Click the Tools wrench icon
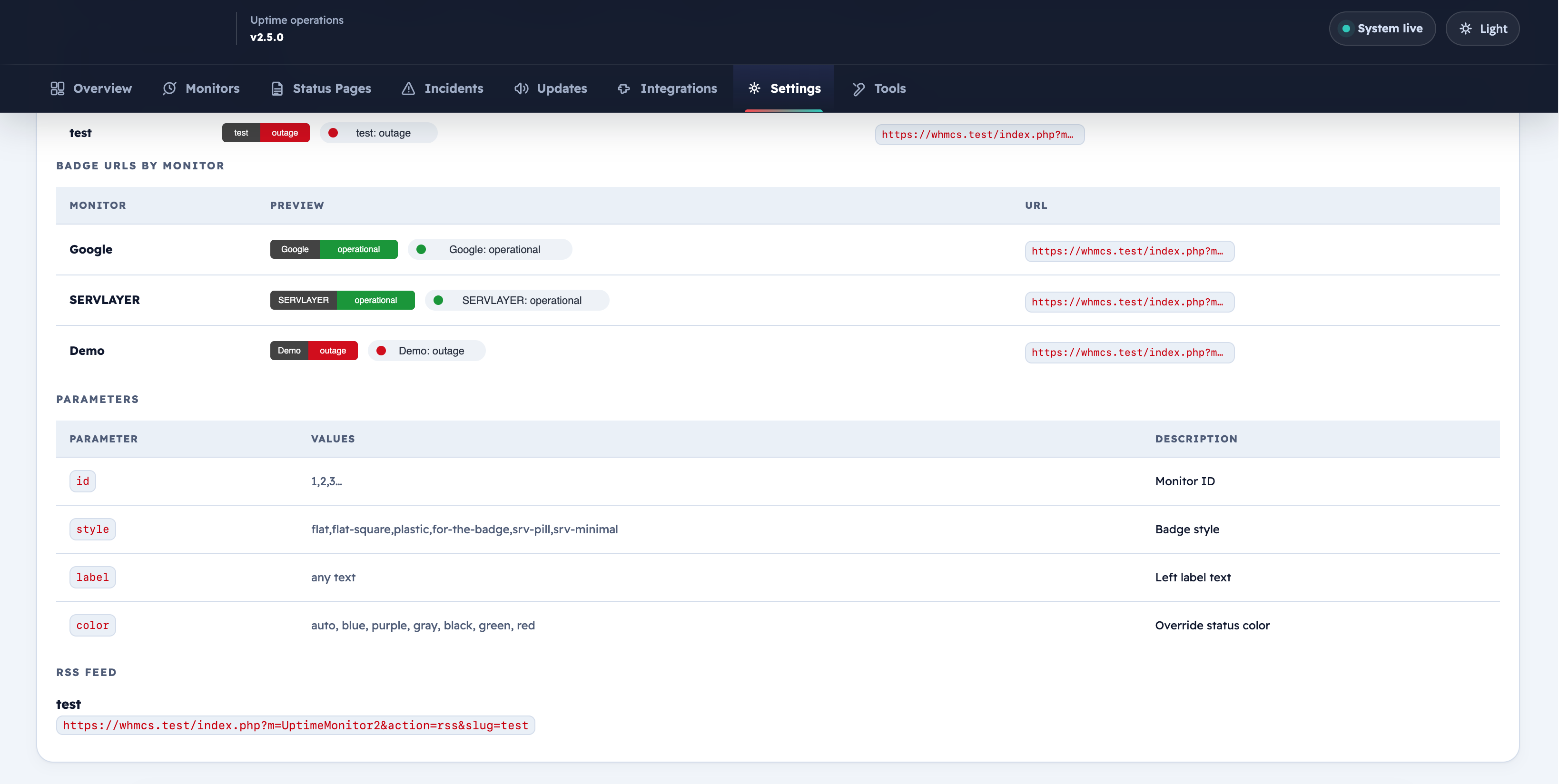The height and width of the screenshot is (784, 1559). point(858,88)
